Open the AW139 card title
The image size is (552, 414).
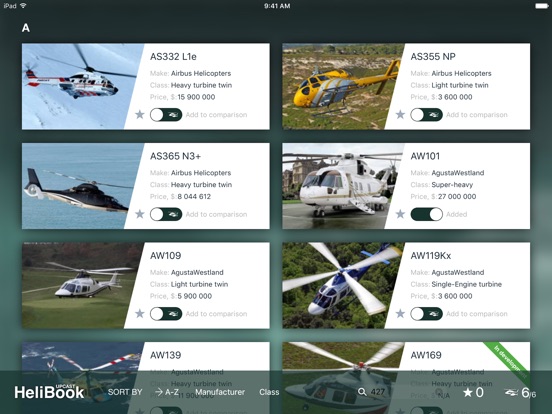[x=165, y=355]
